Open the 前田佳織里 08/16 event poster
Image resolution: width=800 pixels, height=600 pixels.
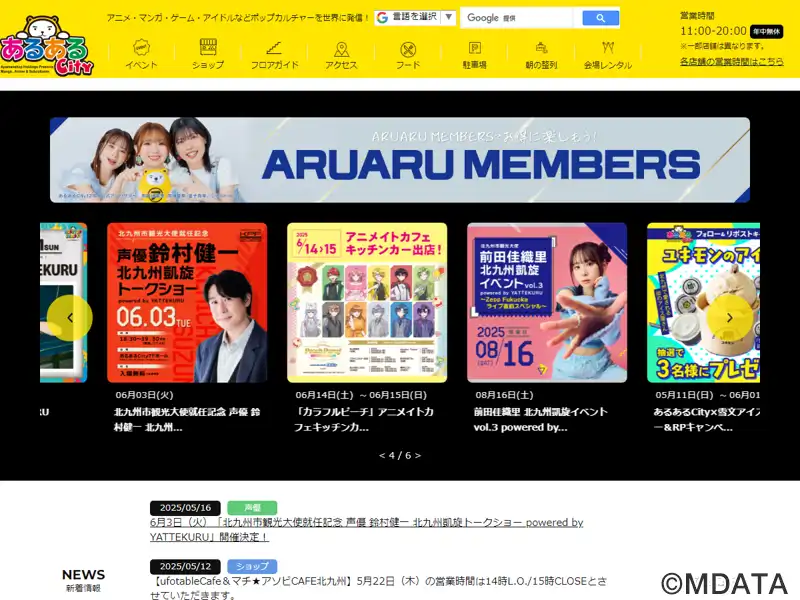pyautogui.click(x=547, y=303)
